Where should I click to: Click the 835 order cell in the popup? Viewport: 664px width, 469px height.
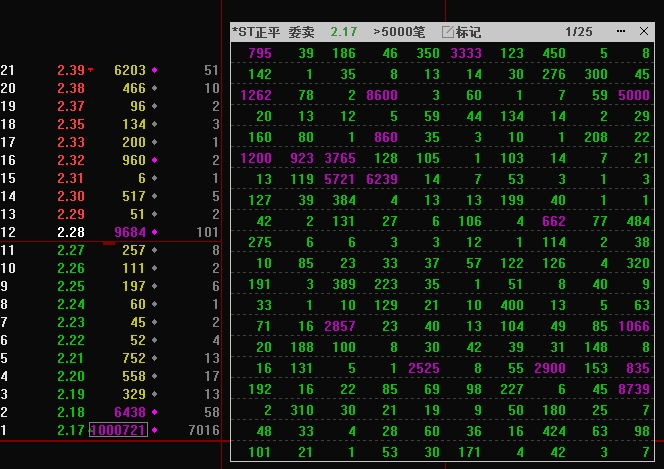tap(638, 368)
